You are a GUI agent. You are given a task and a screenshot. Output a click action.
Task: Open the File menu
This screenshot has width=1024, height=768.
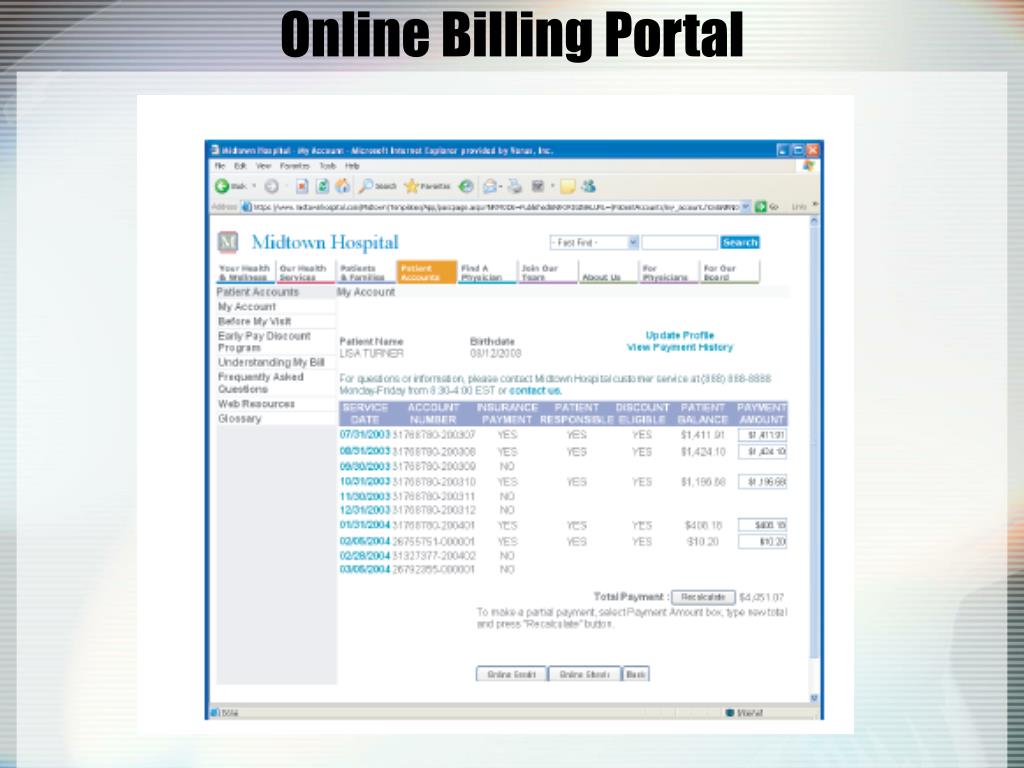click(220, 166)
